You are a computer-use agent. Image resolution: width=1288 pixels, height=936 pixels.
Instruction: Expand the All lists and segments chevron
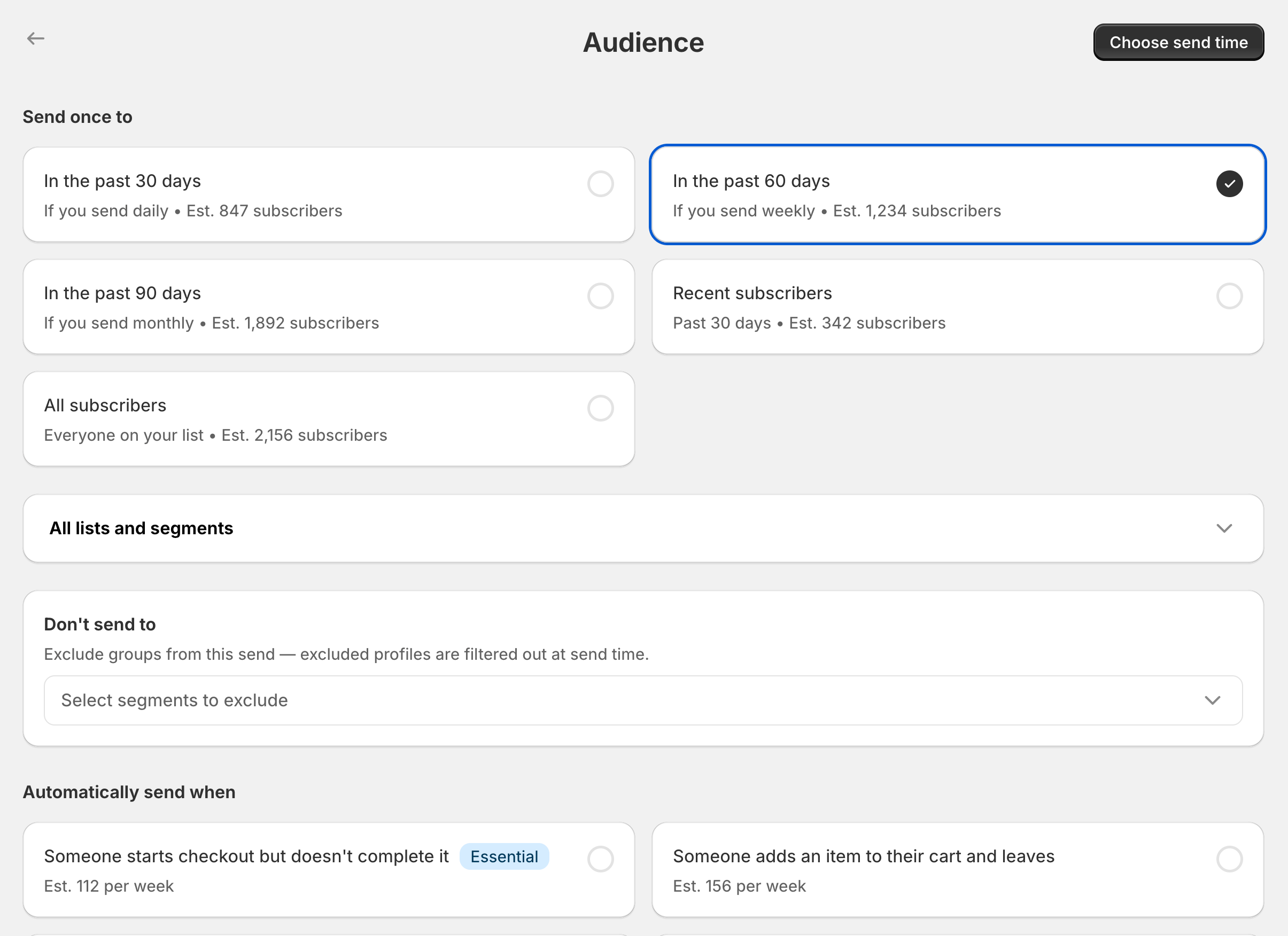(1224, 528)
